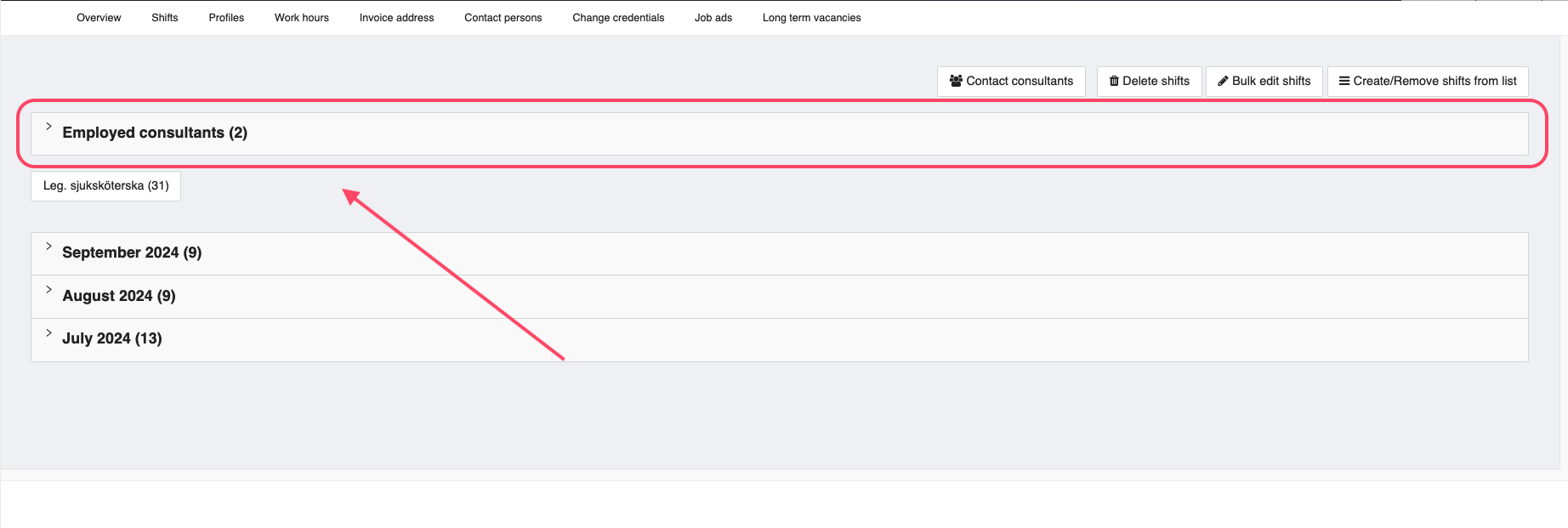Click the people icon on Contact consultants
The height and width of the screenshot is (528, 1568).
[956, 81]
